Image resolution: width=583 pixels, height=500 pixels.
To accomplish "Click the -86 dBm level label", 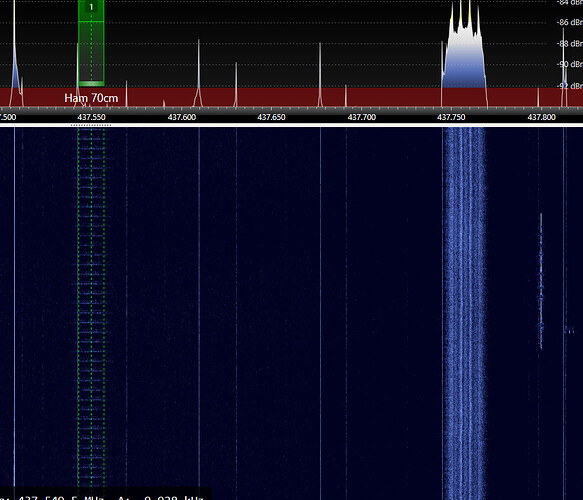I will coord(570,22).
